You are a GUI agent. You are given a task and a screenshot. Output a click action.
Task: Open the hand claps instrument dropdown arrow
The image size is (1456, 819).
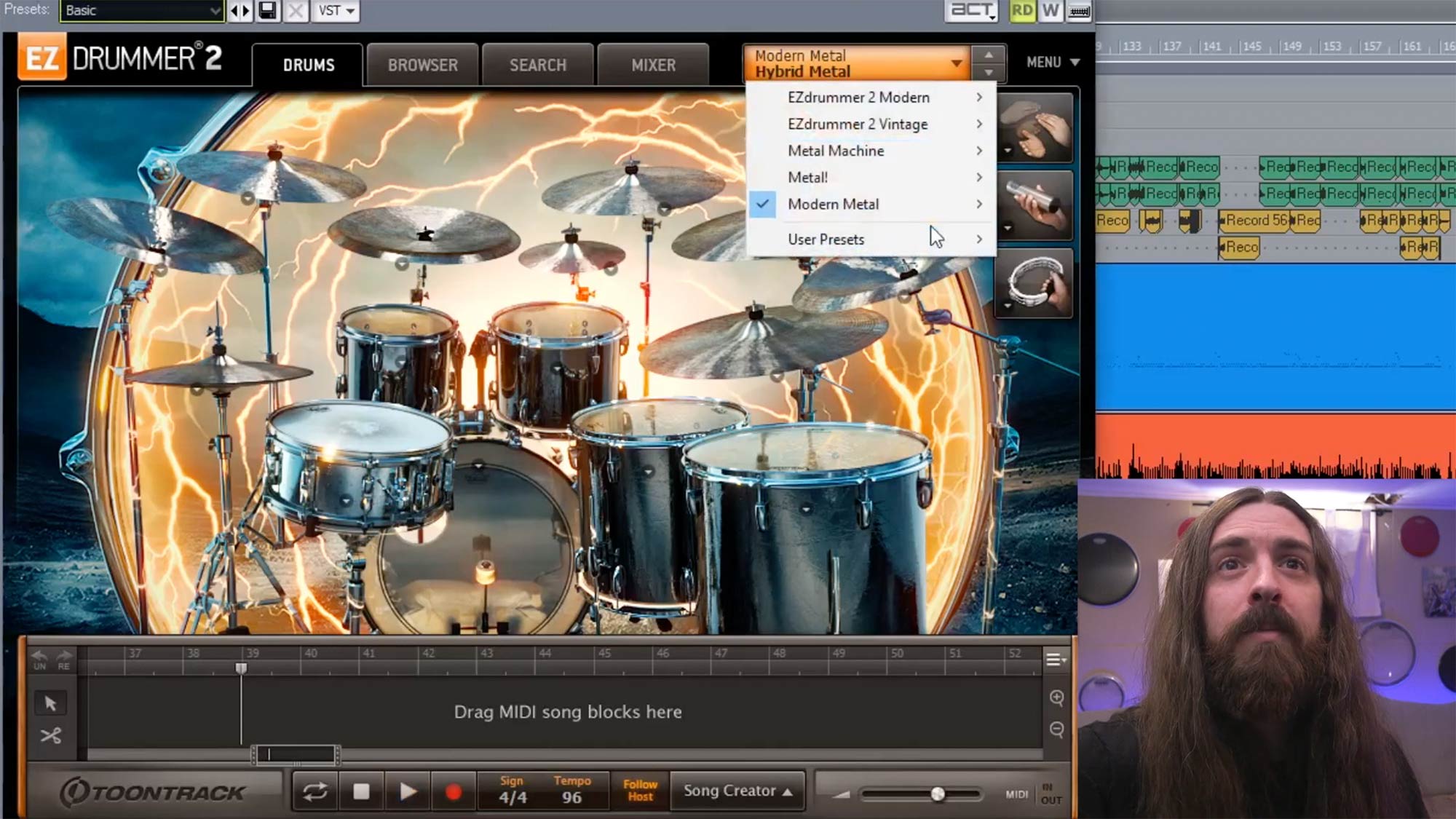(1008, 151)
